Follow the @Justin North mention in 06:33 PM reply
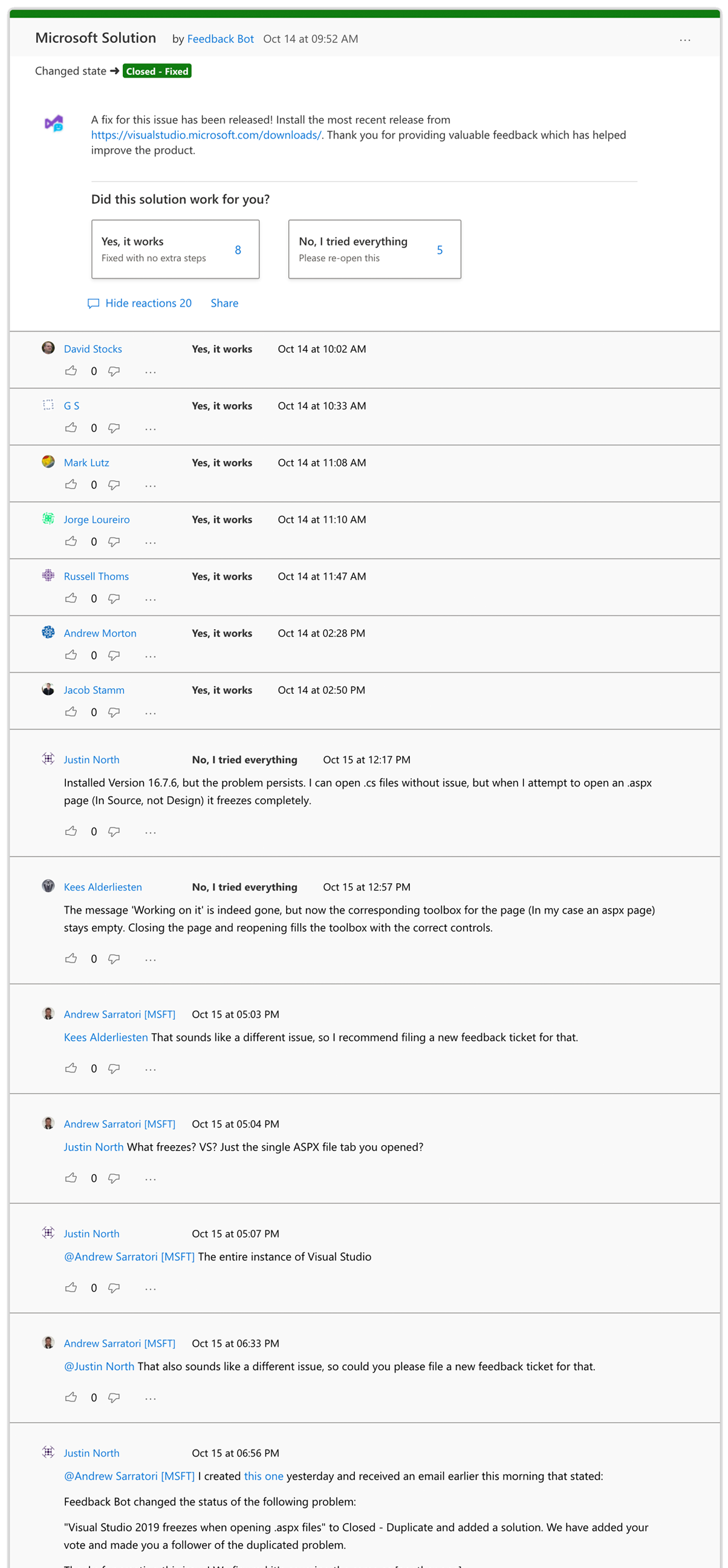728x1568 pixels. point(99,1366)
